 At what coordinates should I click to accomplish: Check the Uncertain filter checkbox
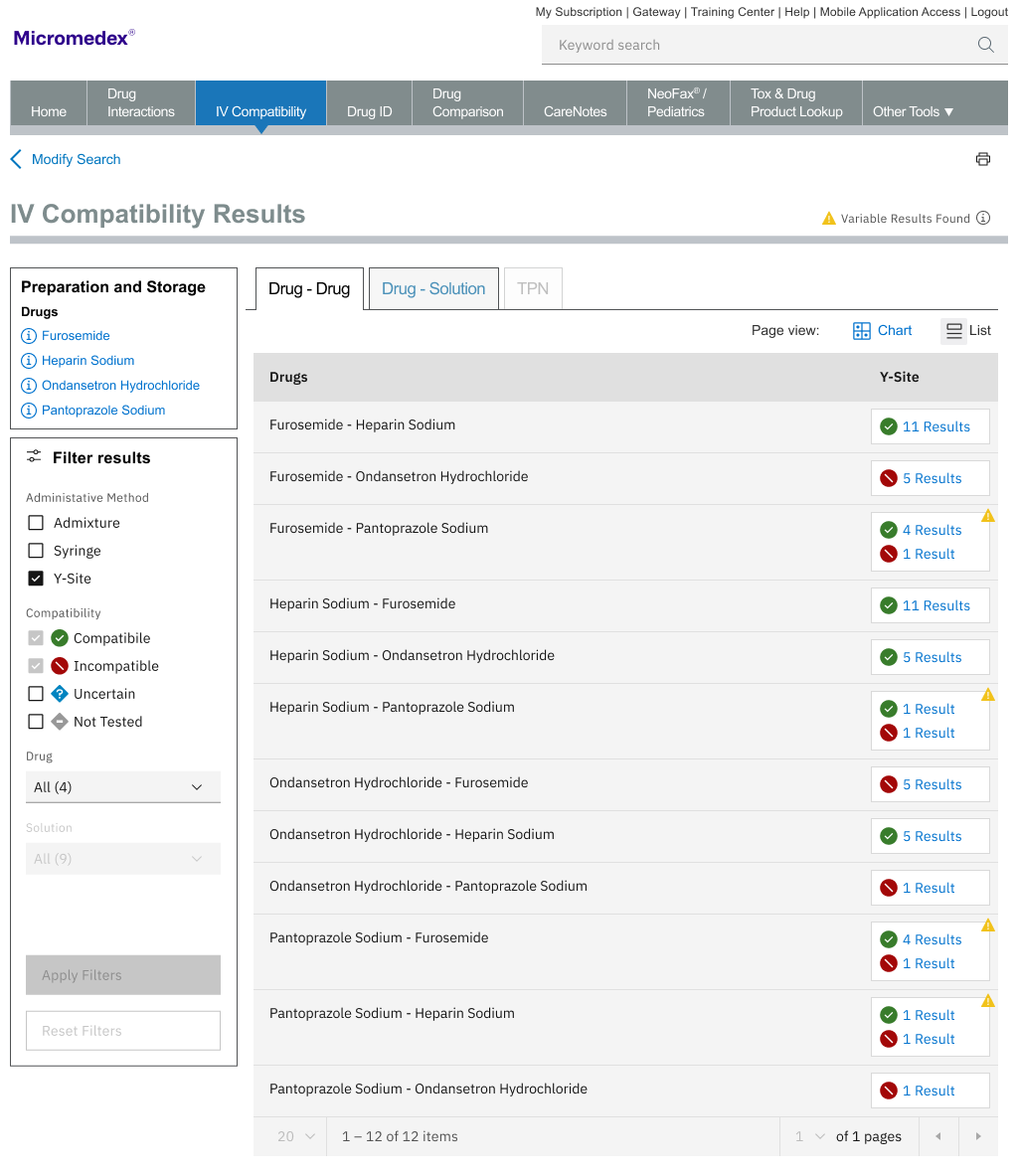point(35,694)
